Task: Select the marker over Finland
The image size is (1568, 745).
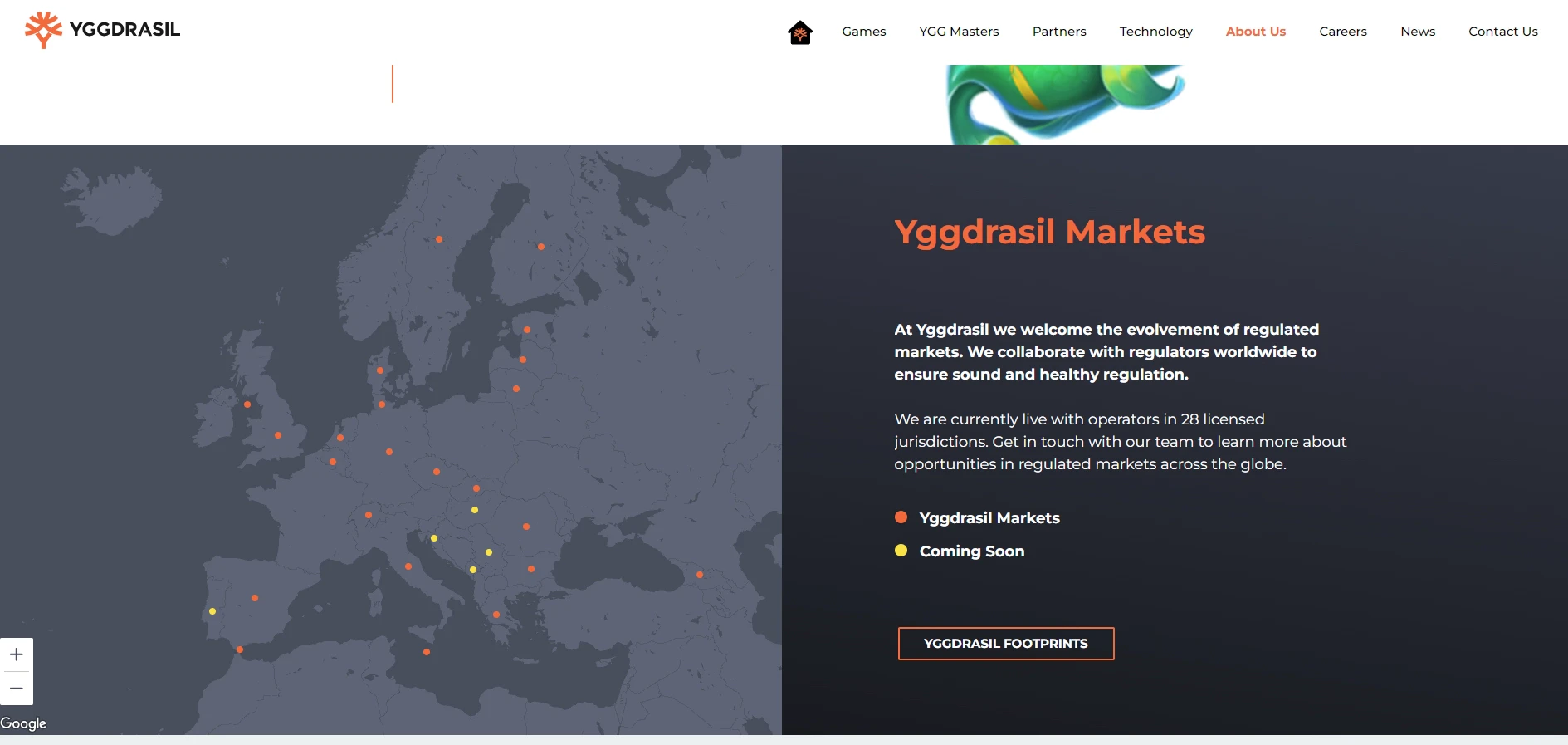Action: tap(541, 247)
